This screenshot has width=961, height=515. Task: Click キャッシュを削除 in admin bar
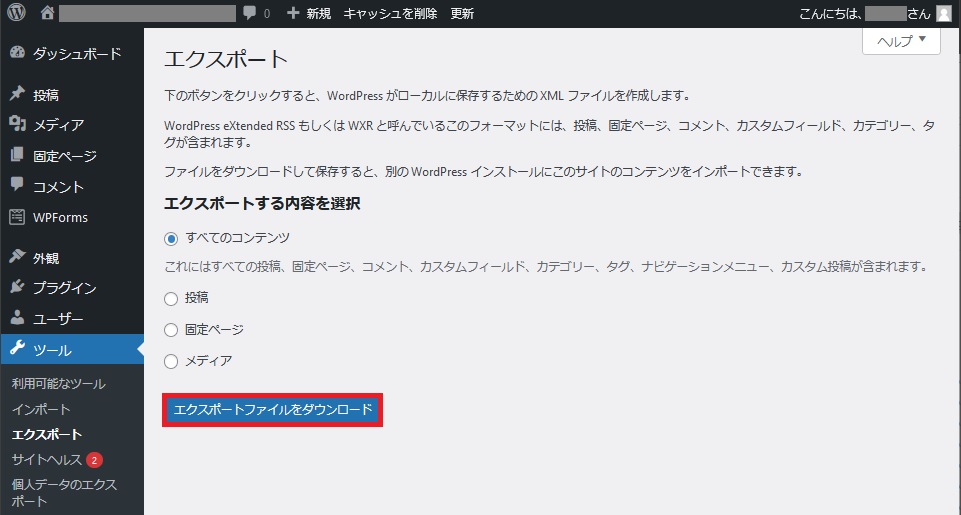(x=390, y=13)
